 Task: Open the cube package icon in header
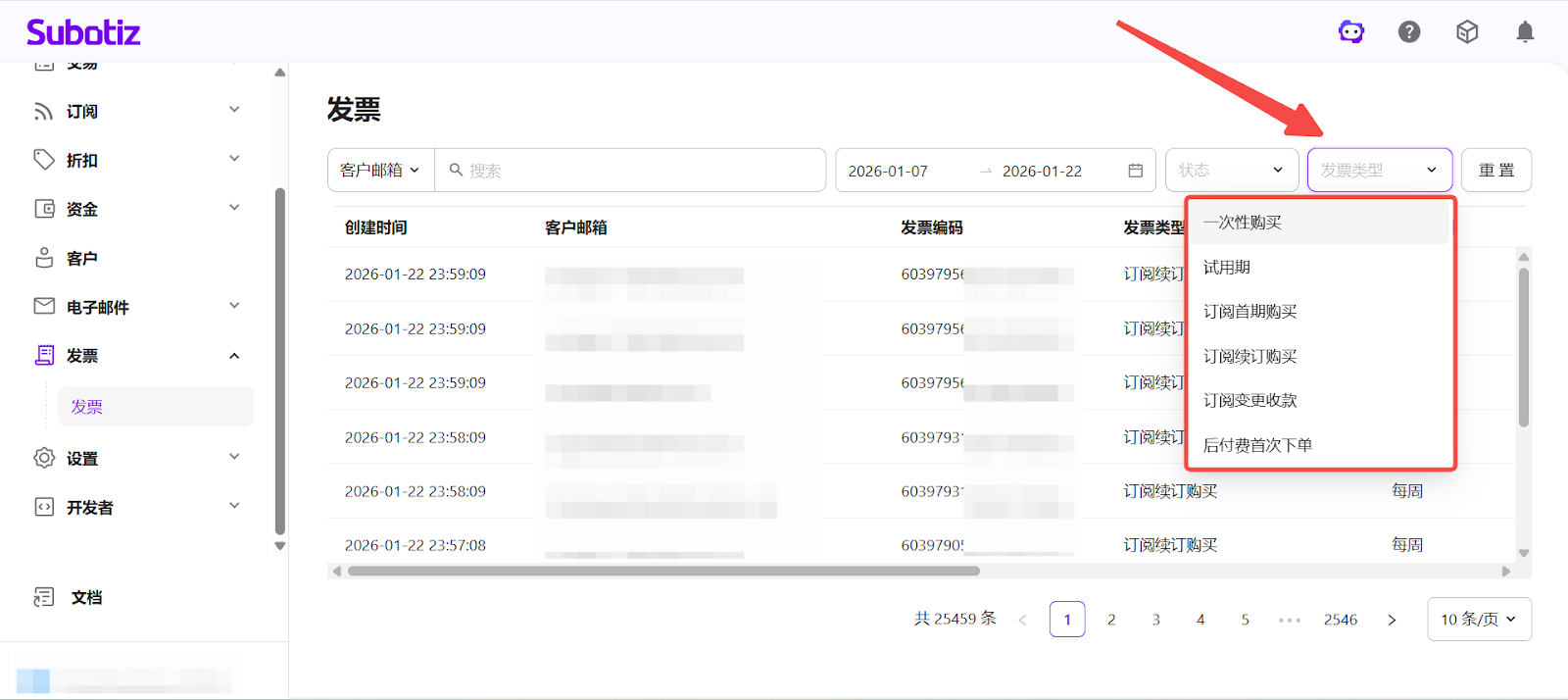pos(1467,32)
